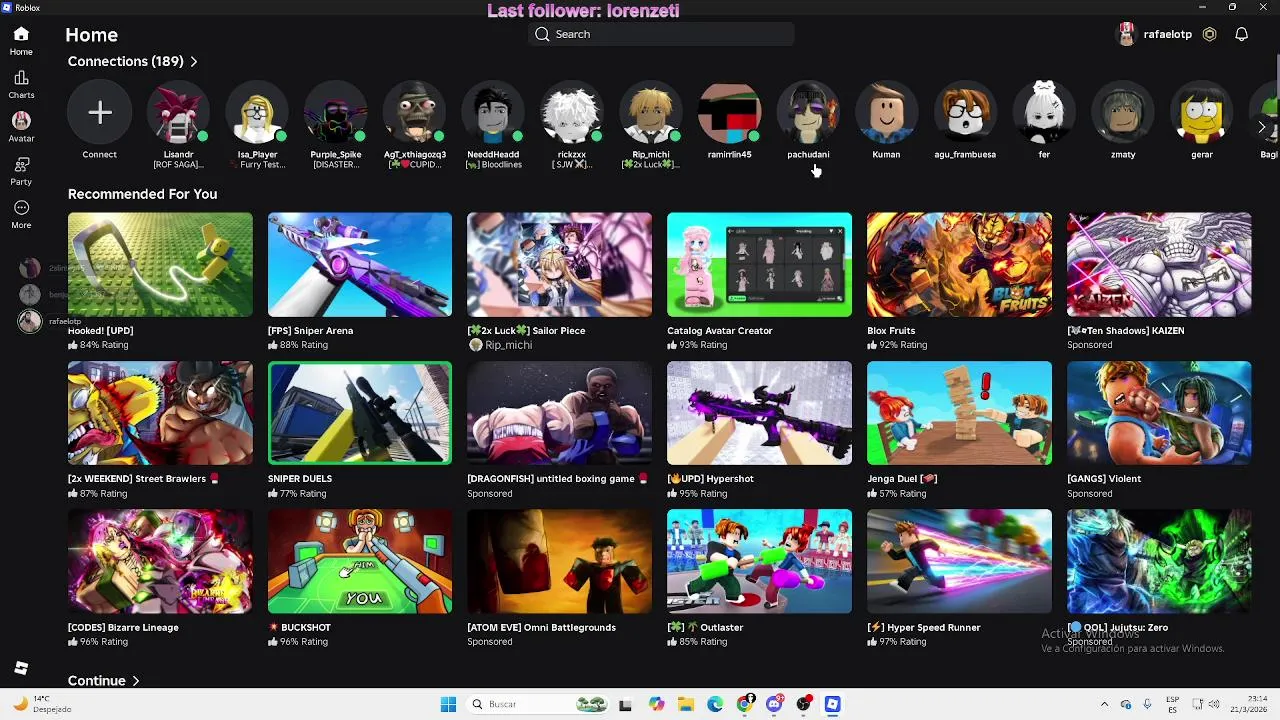
Task: Click the rafaelotp profile avatar at the top right
Action: point(1127,34)
